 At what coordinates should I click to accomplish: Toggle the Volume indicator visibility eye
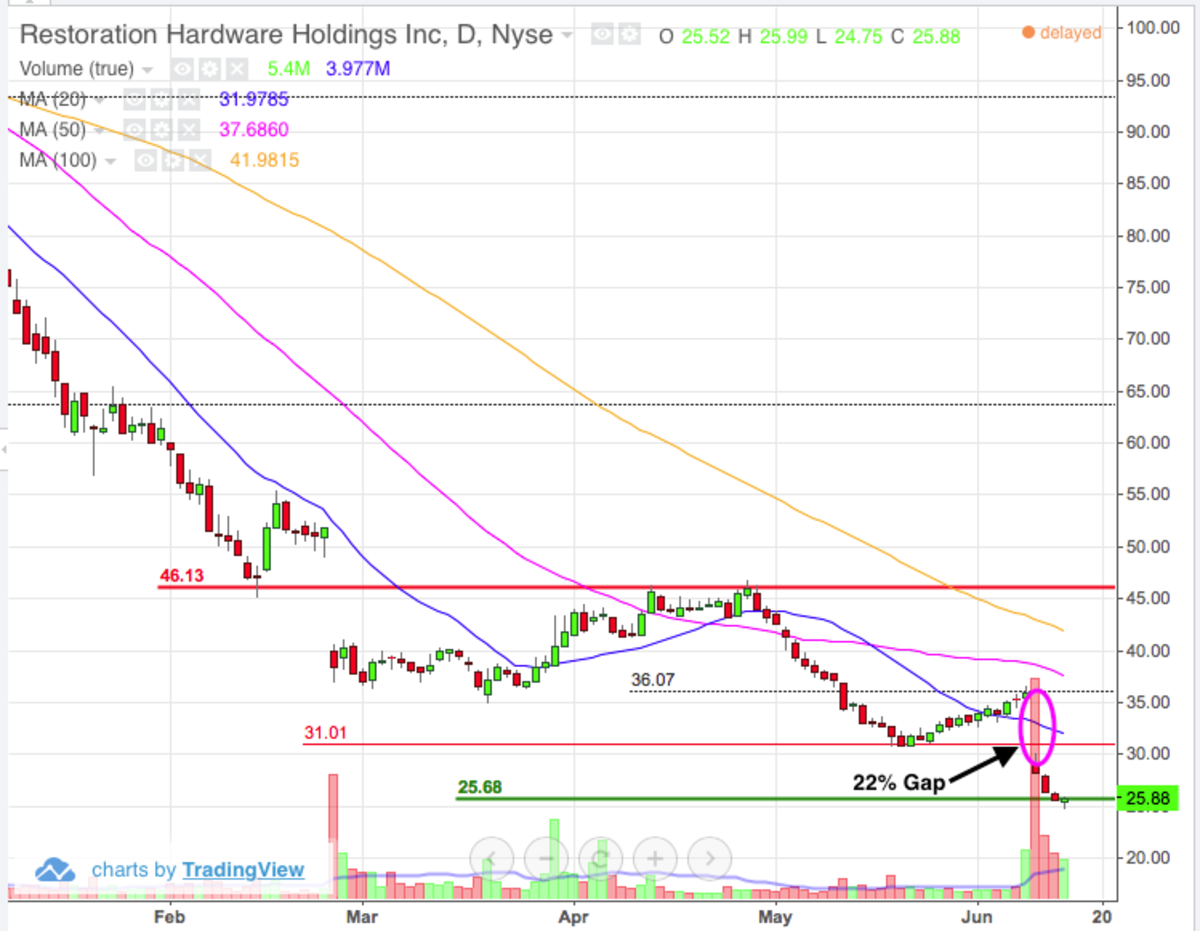tap(182, 70)
